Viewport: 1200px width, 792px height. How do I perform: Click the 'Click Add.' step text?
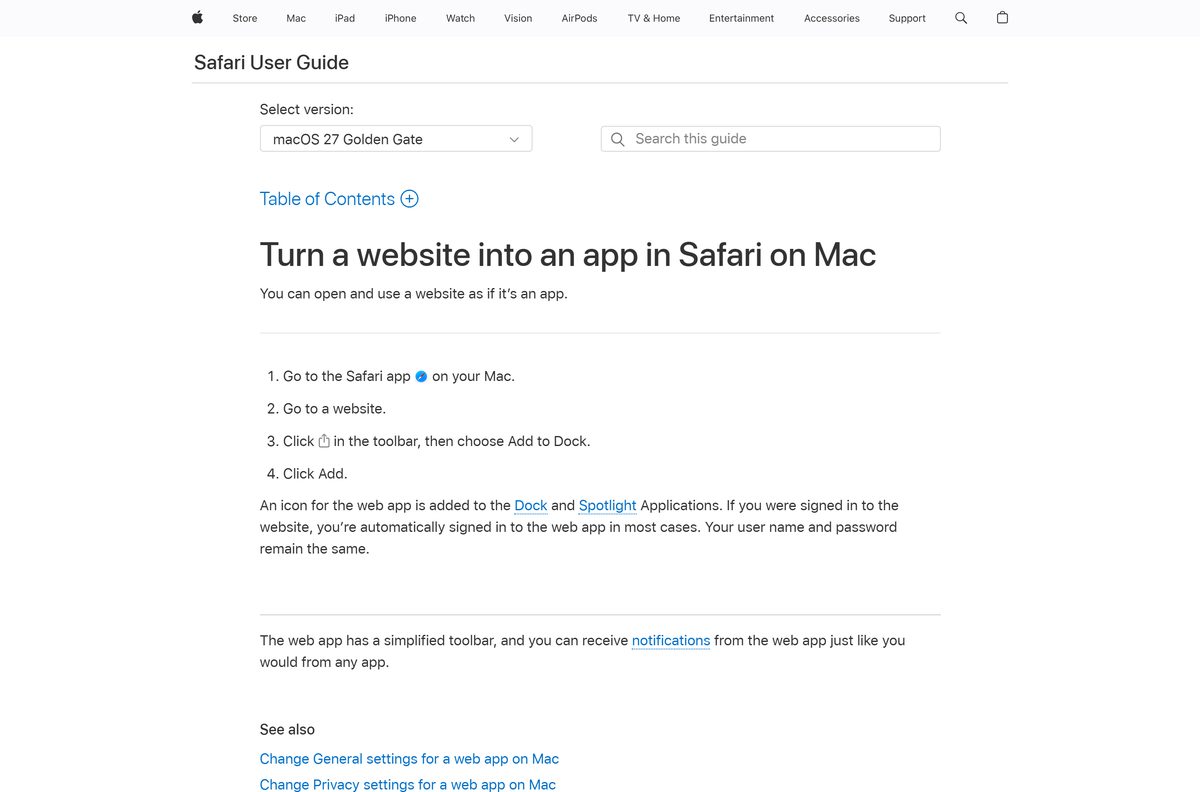[x=315, y=474]
